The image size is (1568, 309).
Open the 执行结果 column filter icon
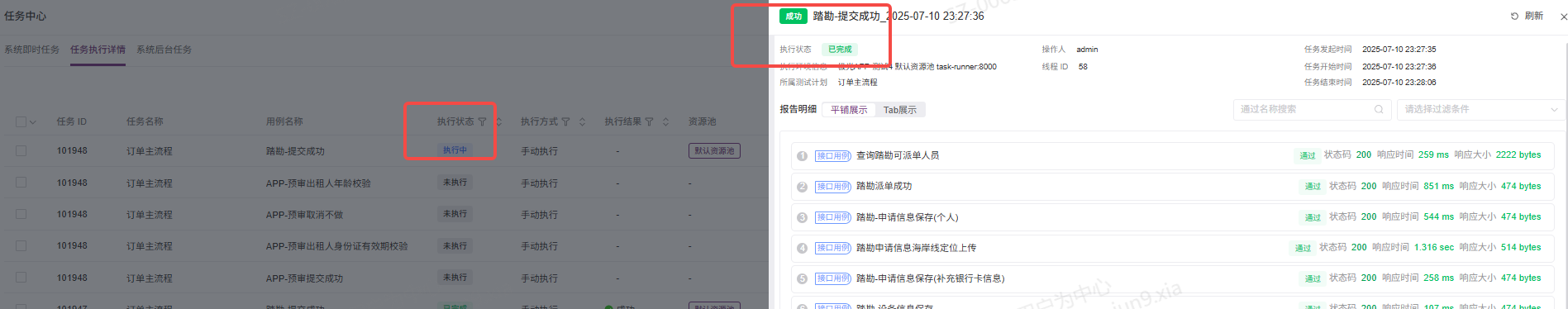pyautogui.click(x=649, y=121)
